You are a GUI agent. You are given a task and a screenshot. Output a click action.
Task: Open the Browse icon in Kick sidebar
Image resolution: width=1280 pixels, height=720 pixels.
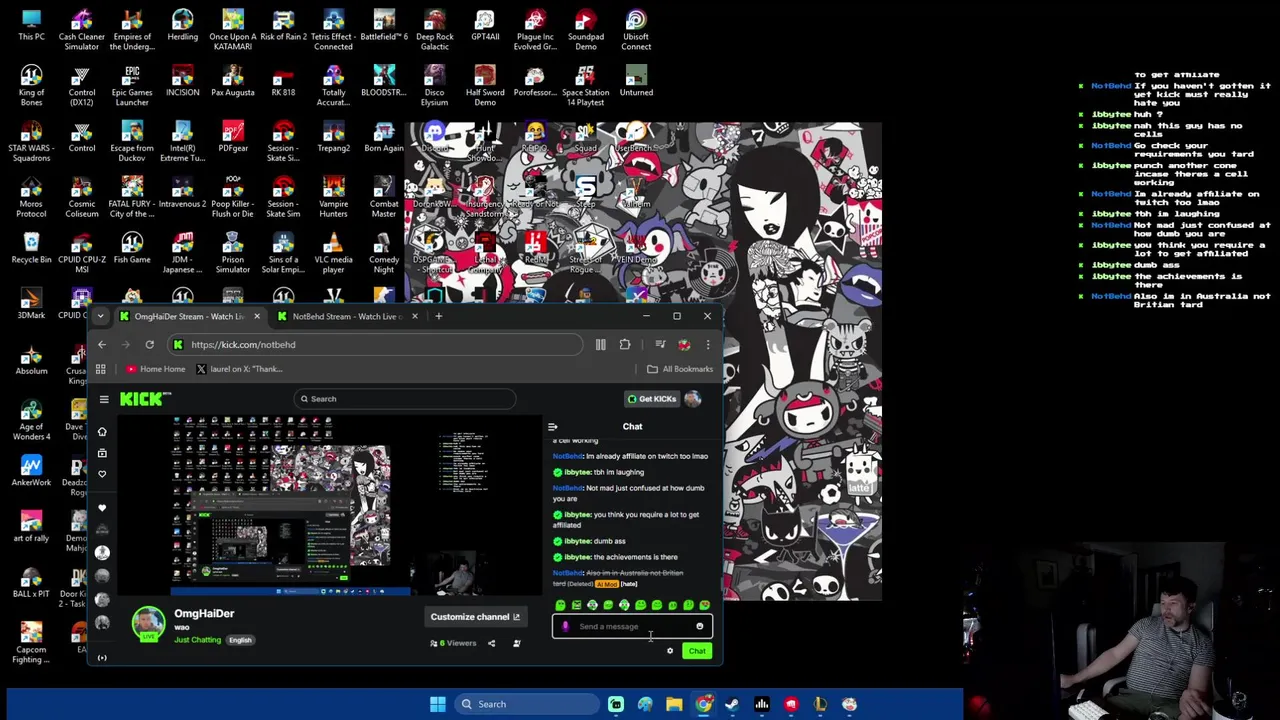102,453
